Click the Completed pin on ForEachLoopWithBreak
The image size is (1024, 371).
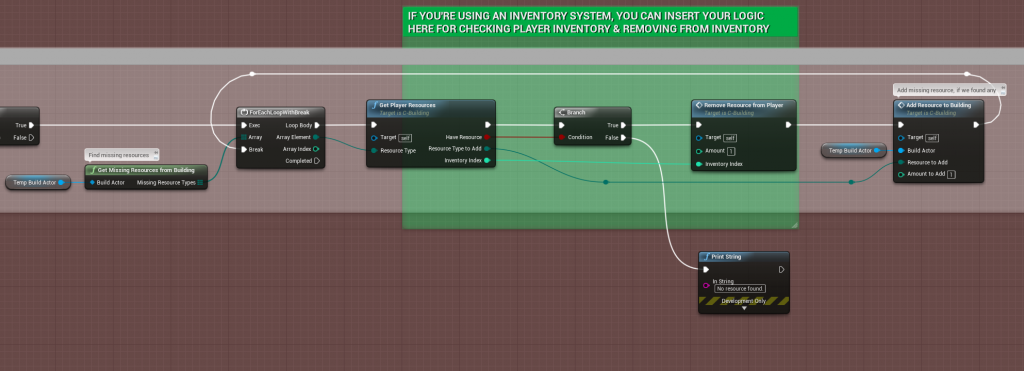coord(317,161)
